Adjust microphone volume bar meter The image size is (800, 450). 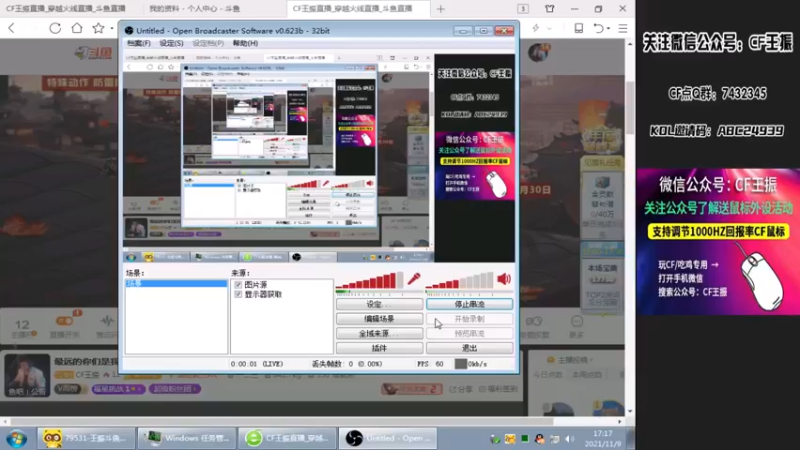click(x=370, y=280)
